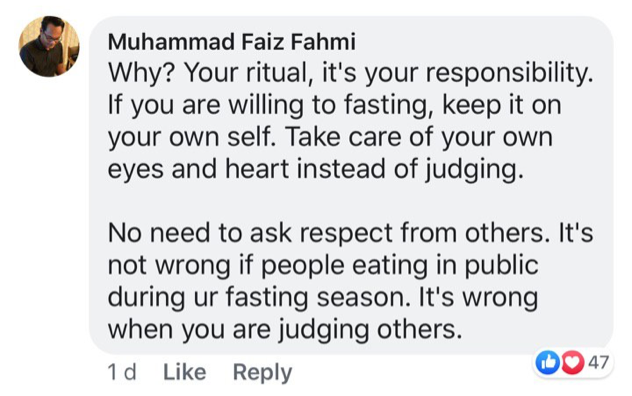632x396 pixels.
Task: Like this comment
Action: pyautogui.click(x=185, y=372)
